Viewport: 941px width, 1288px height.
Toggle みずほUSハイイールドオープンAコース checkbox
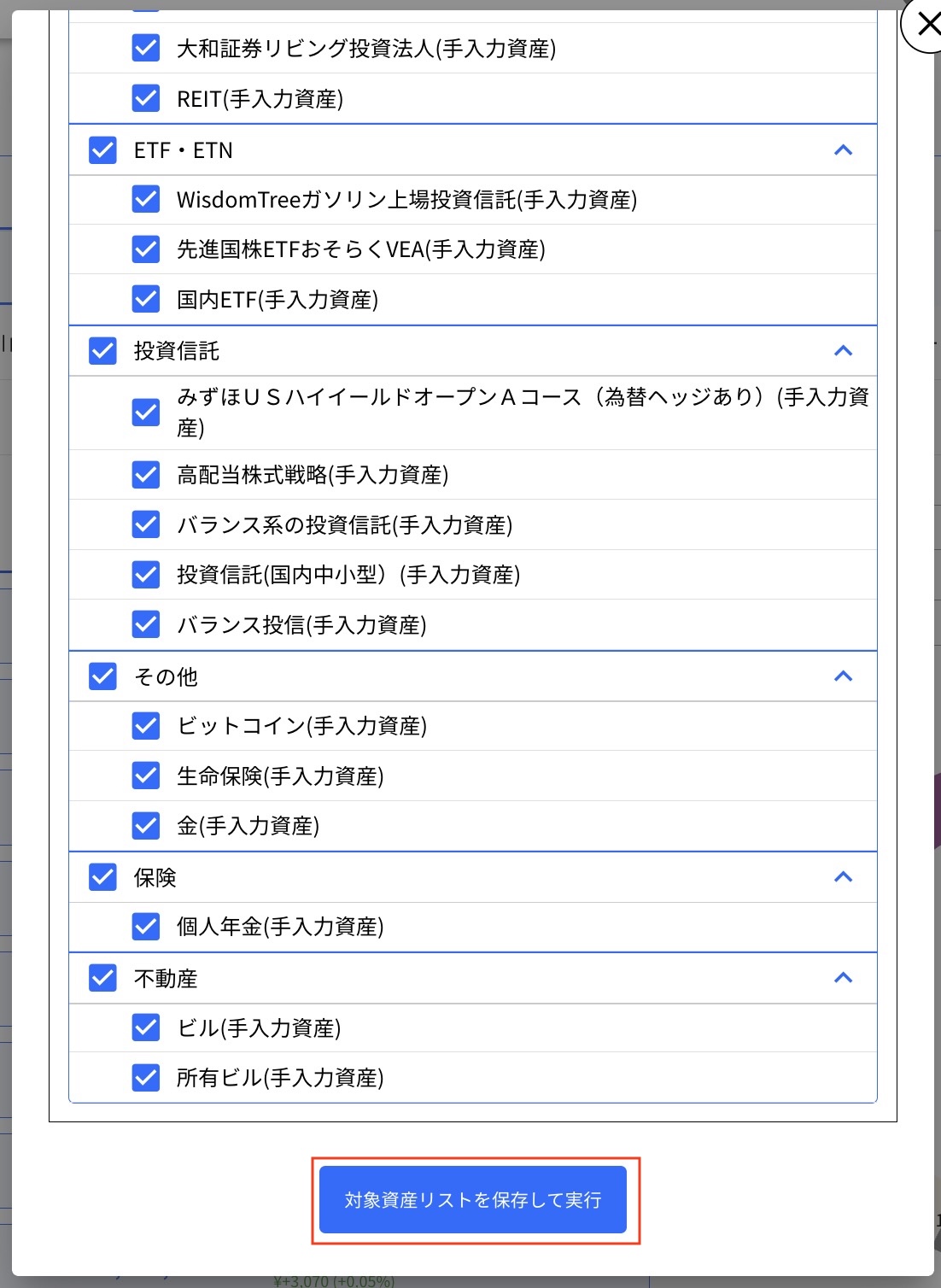pyautogui.click(x=145, y=413)
